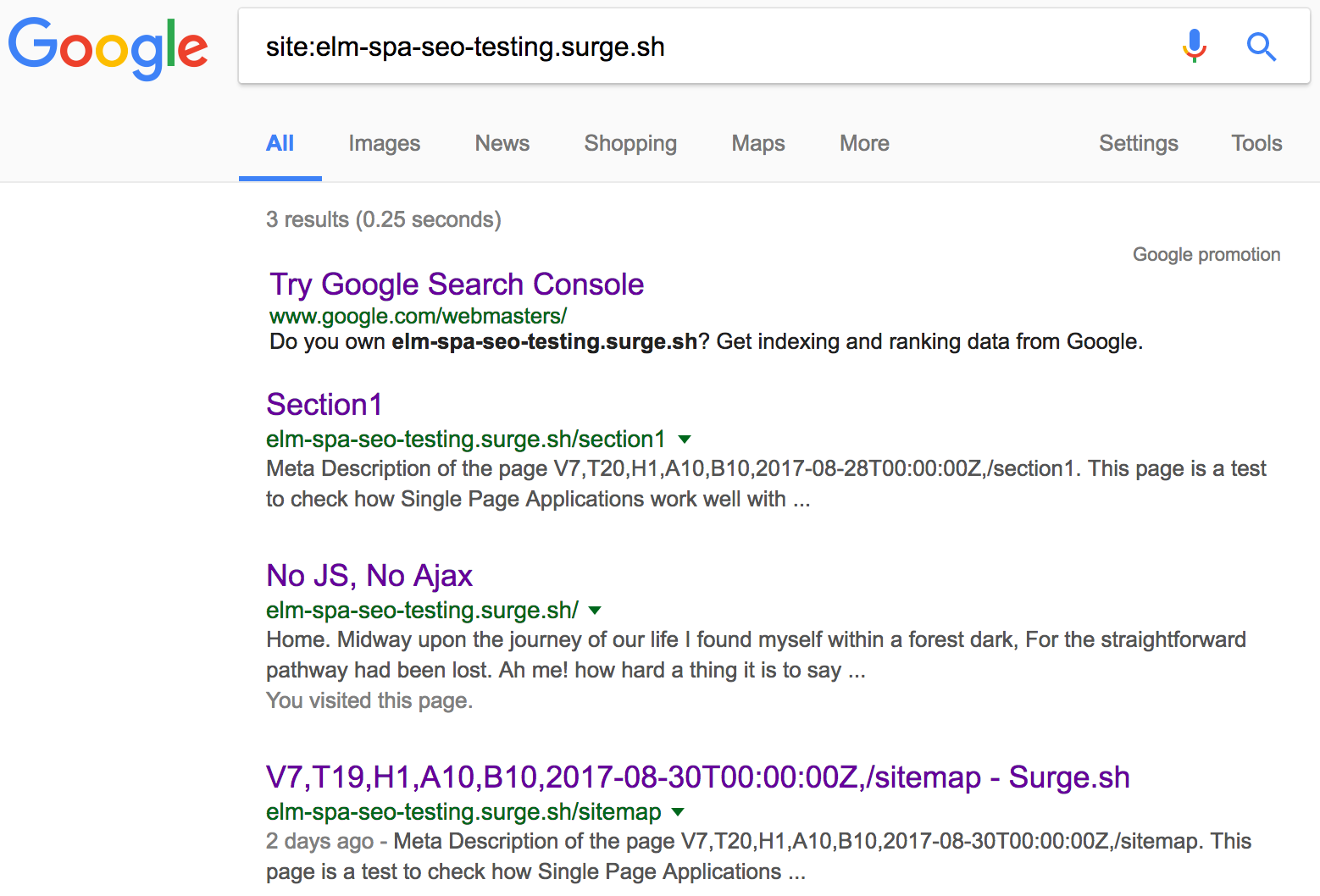The image size is (1320, 896).
Task: Open the News results tab
Action: pyautogui.click(x=502, y=143)
